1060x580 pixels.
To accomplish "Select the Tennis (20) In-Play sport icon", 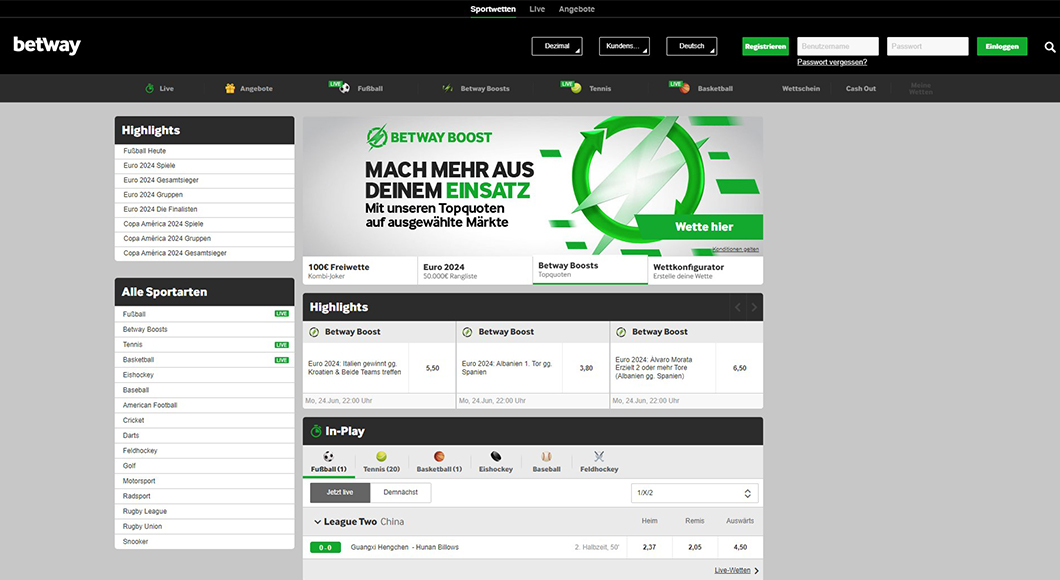I will [x=381, y=456].
